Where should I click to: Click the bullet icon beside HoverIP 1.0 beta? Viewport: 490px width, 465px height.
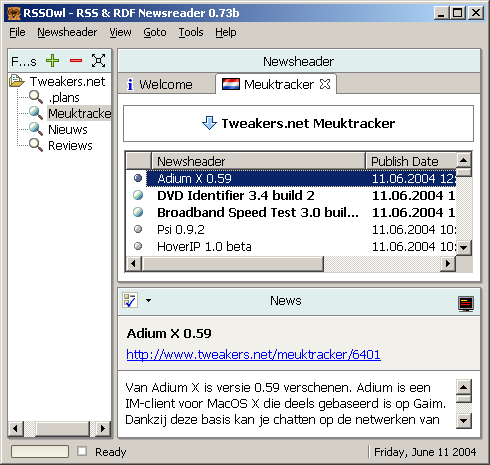click(x=138, y=246)
